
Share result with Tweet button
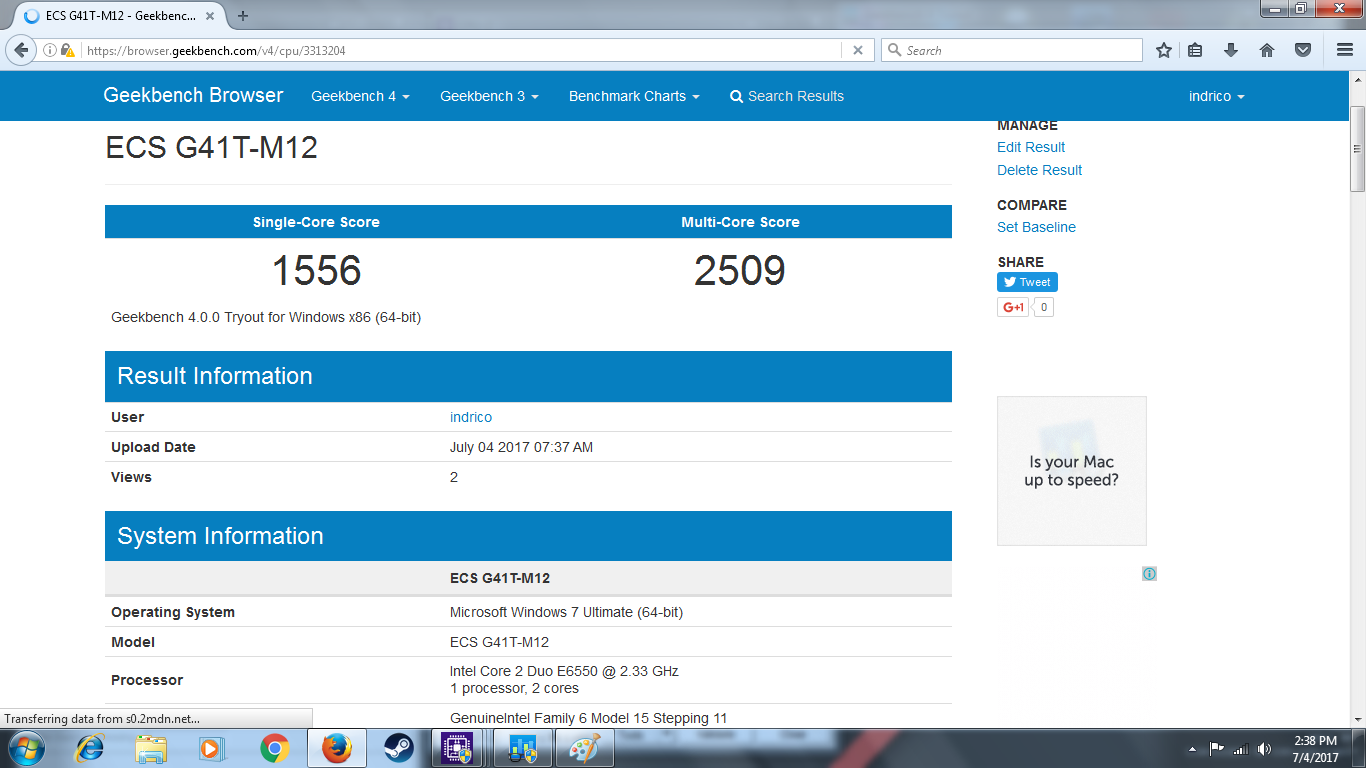1027,282
